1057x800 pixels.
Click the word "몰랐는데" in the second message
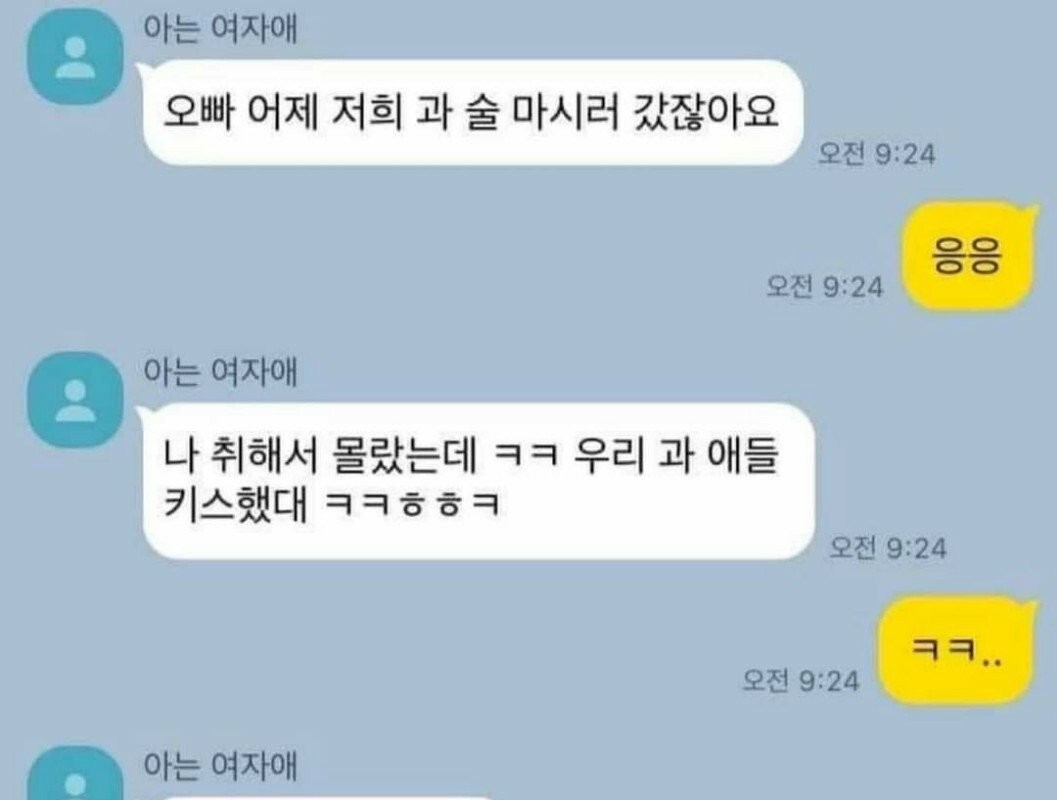coord(405,454)
